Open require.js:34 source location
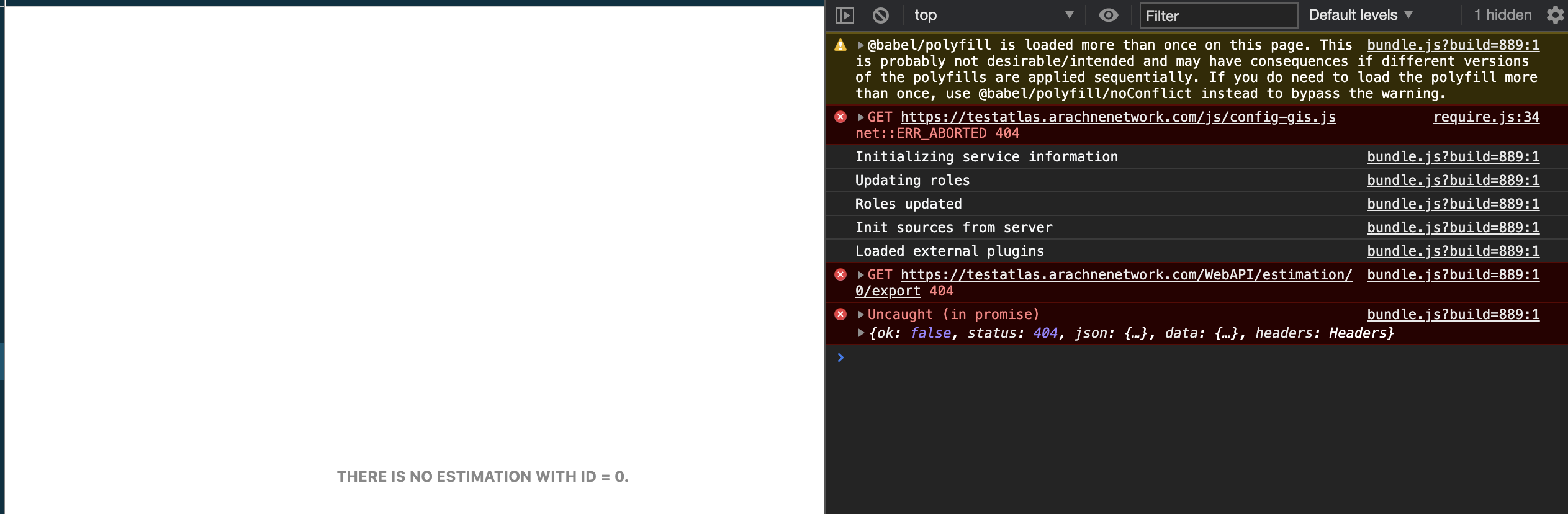 [1486, 117]
